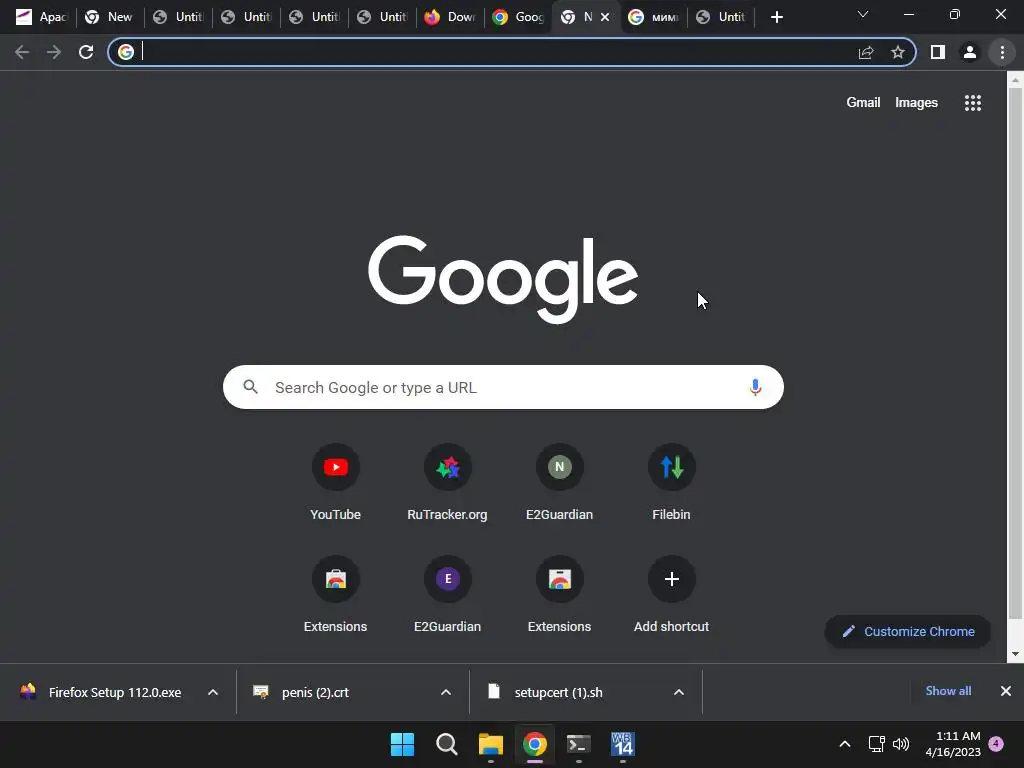Open Google apps grid
1024x768 pixels.
tap(973, 103)
